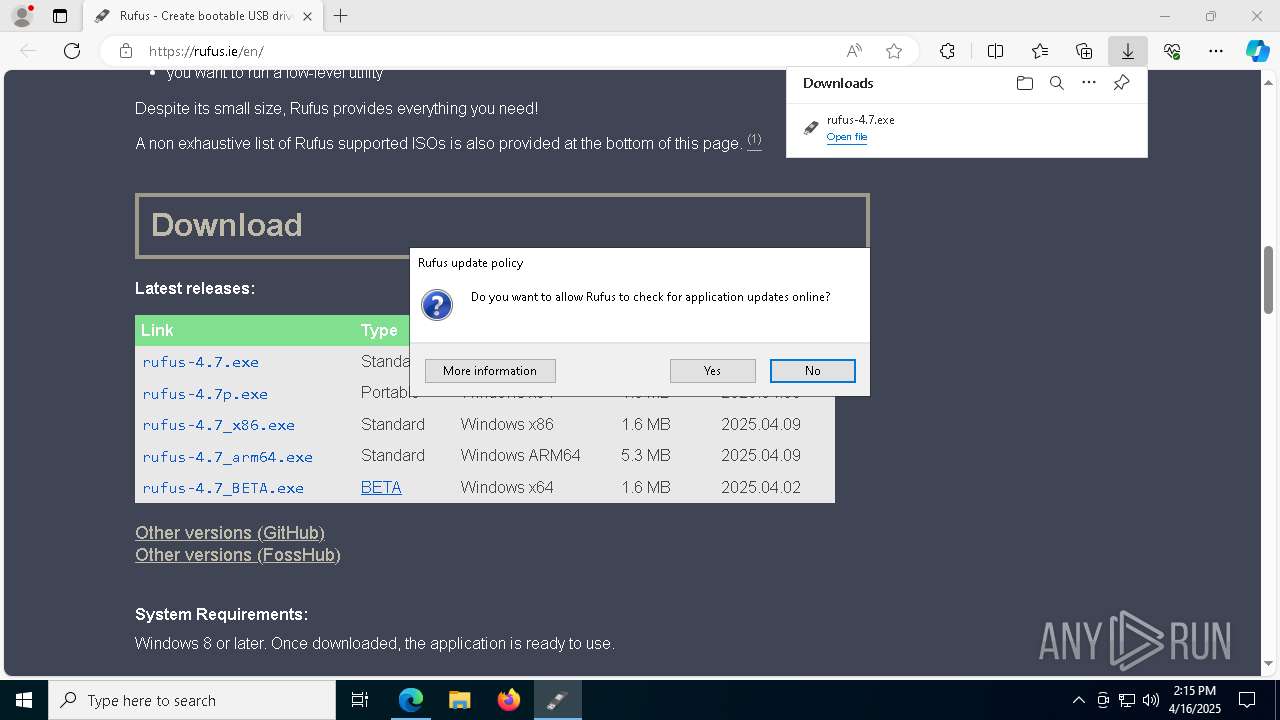Open Split screen icon
The width and height of the screenshot is (1280, 720).
[x=995, y=51]
